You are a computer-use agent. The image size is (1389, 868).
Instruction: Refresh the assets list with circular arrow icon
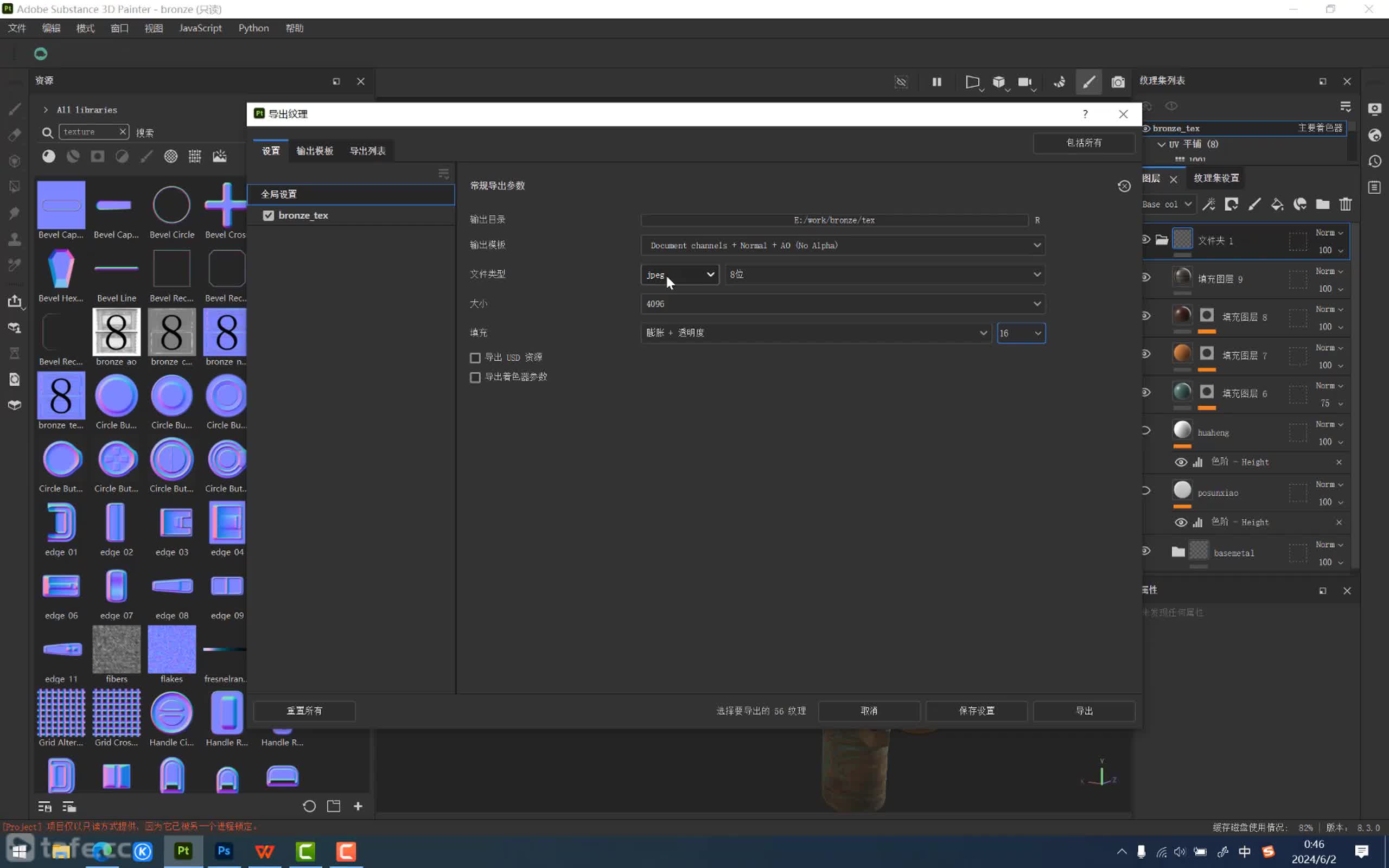[x=309, y=806]
